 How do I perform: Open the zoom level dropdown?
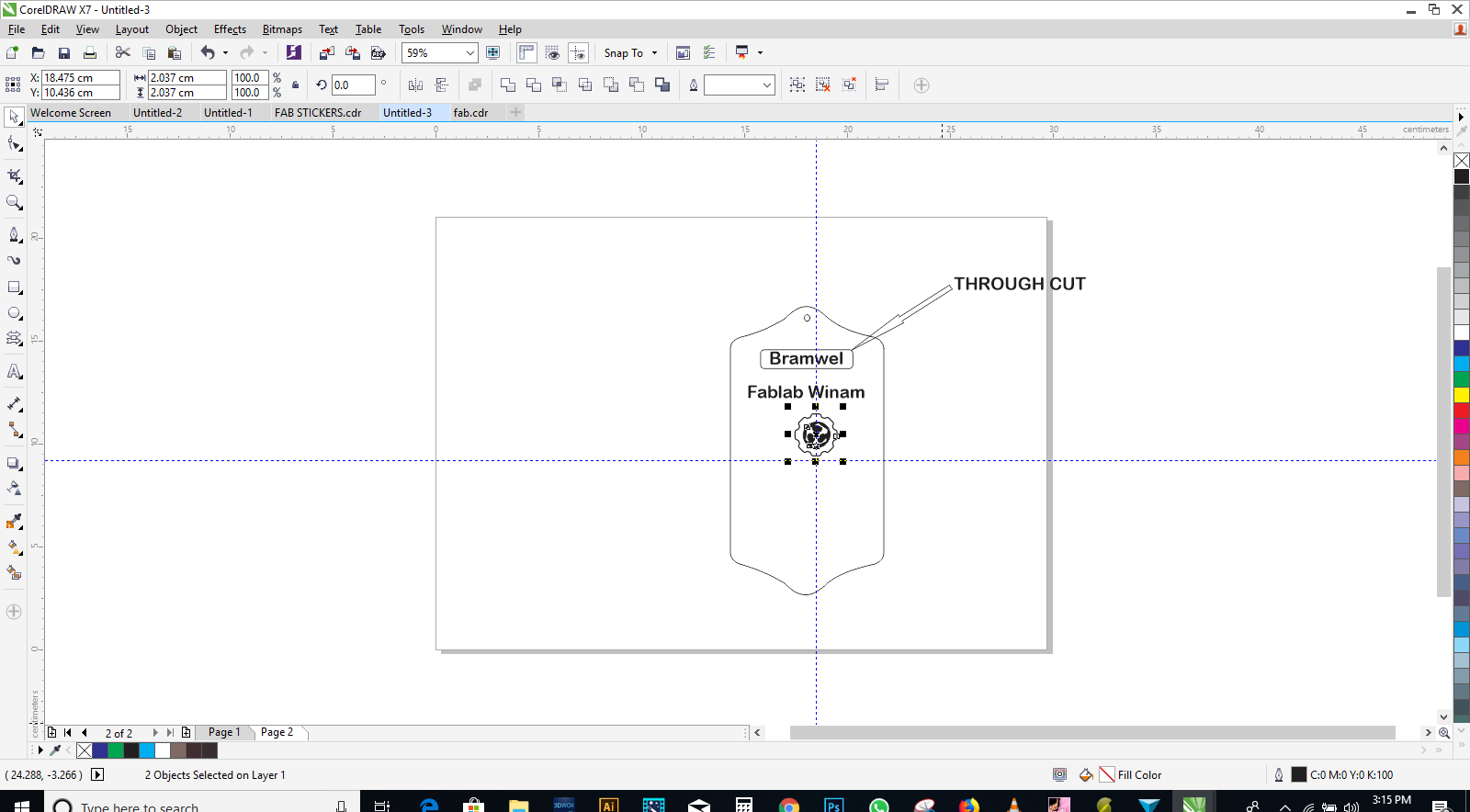click(x=469, y=53)
